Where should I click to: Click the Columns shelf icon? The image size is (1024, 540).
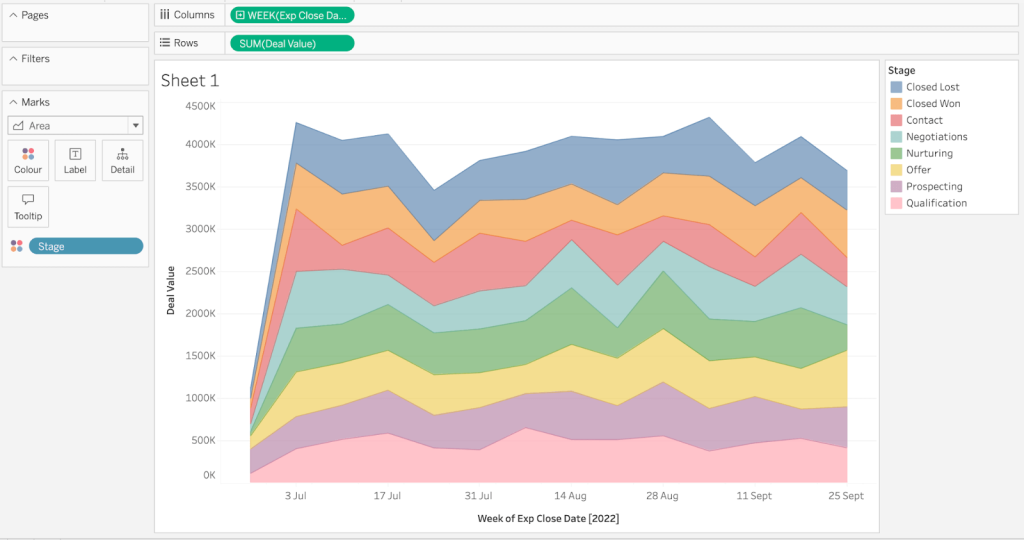[x=165, y=14]
